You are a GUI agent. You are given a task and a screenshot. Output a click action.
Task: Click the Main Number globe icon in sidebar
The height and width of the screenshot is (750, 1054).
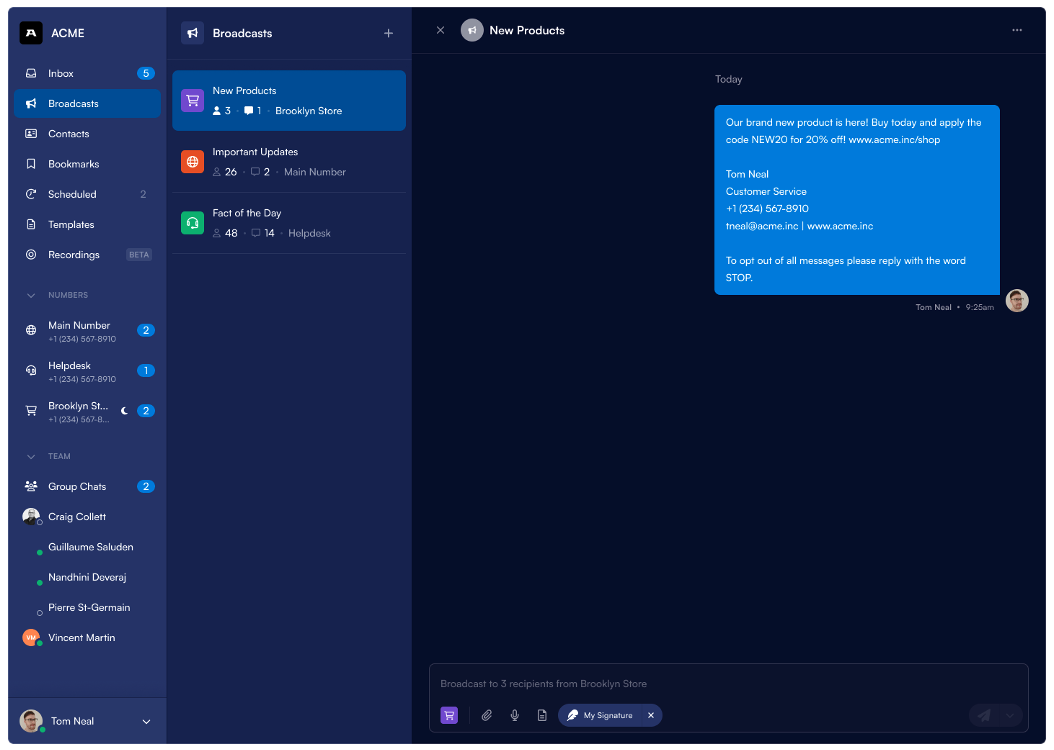tap(31, 330)
